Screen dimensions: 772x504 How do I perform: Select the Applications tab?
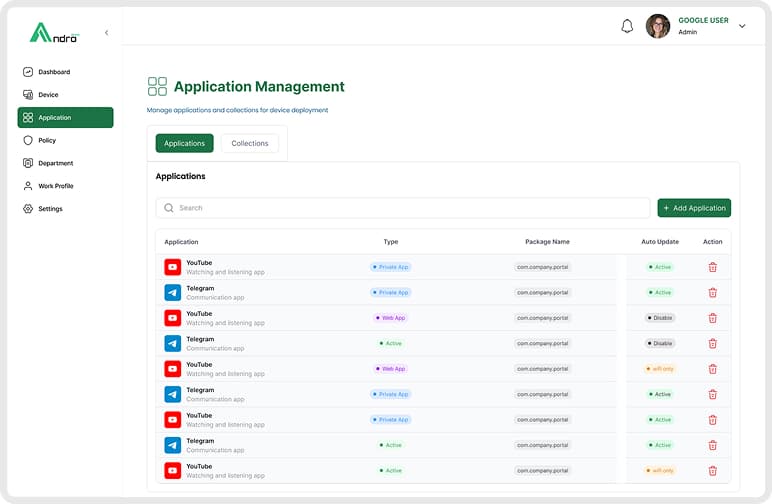coord(184,143)
